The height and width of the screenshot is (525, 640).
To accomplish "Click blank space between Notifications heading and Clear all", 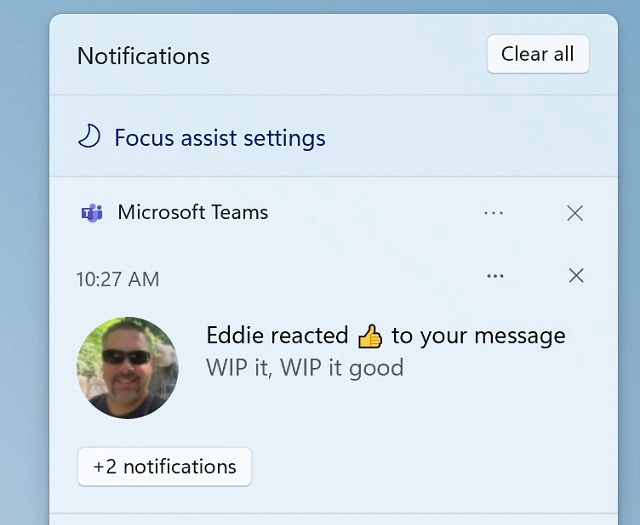I will click(347, 55).
